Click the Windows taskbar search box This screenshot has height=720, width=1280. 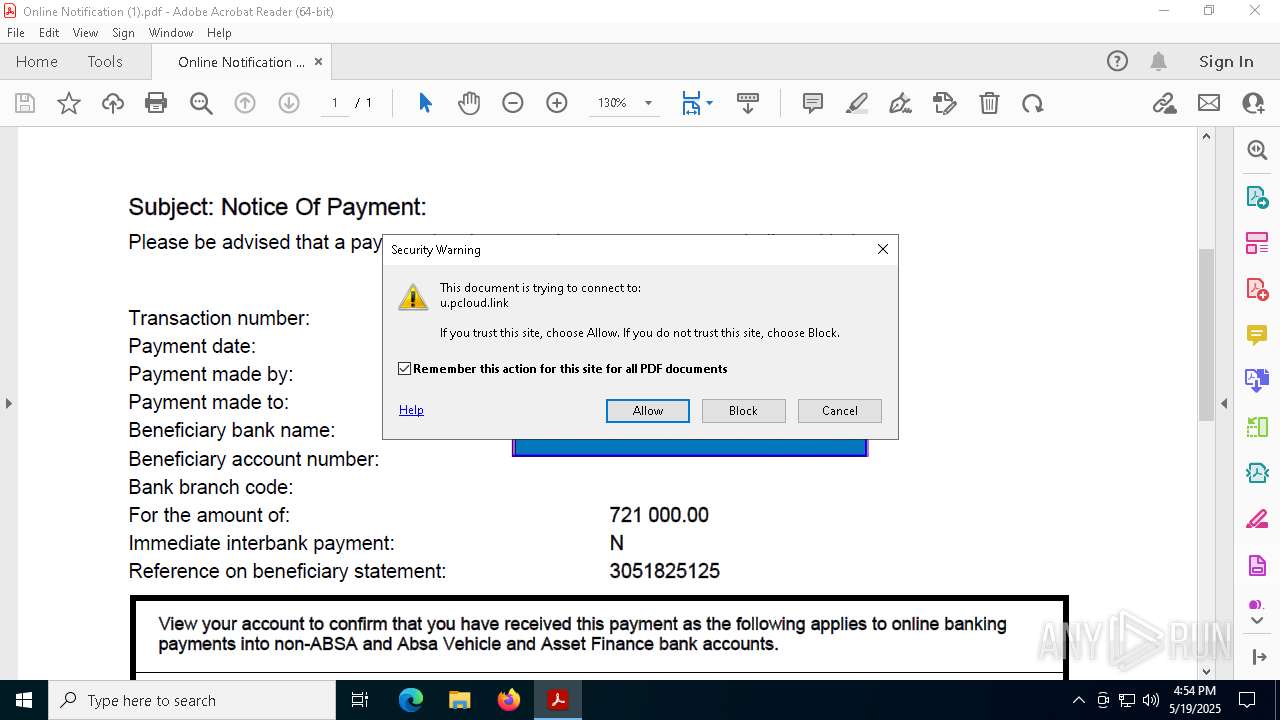[192, 700]
